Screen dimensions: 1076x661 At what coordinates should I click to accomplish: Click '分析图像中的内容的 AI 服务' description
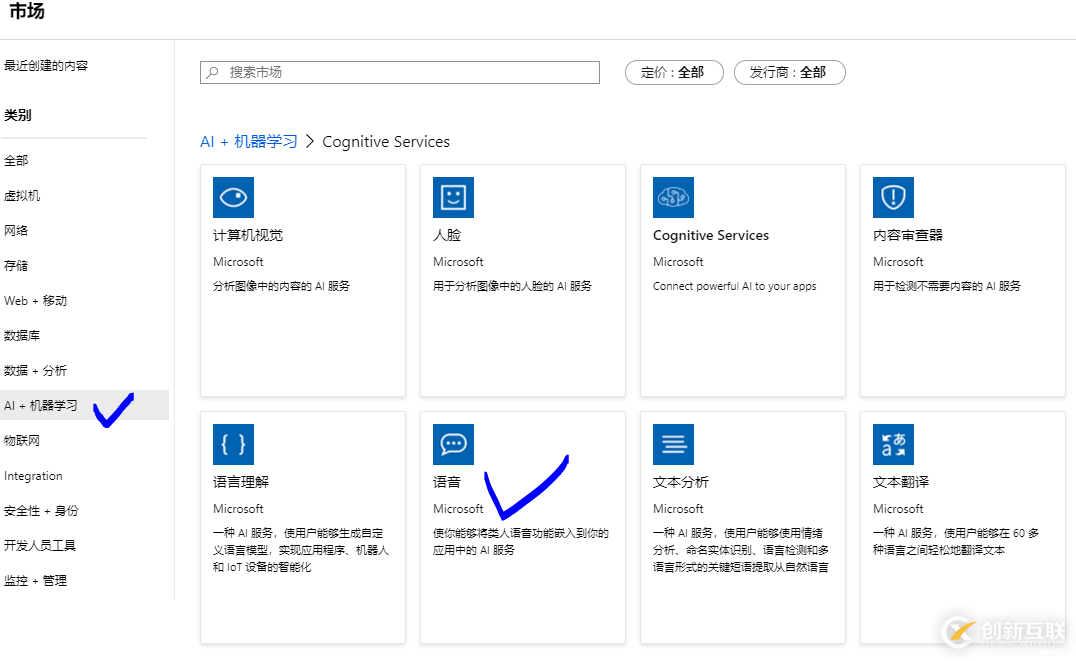click(281, 286)
